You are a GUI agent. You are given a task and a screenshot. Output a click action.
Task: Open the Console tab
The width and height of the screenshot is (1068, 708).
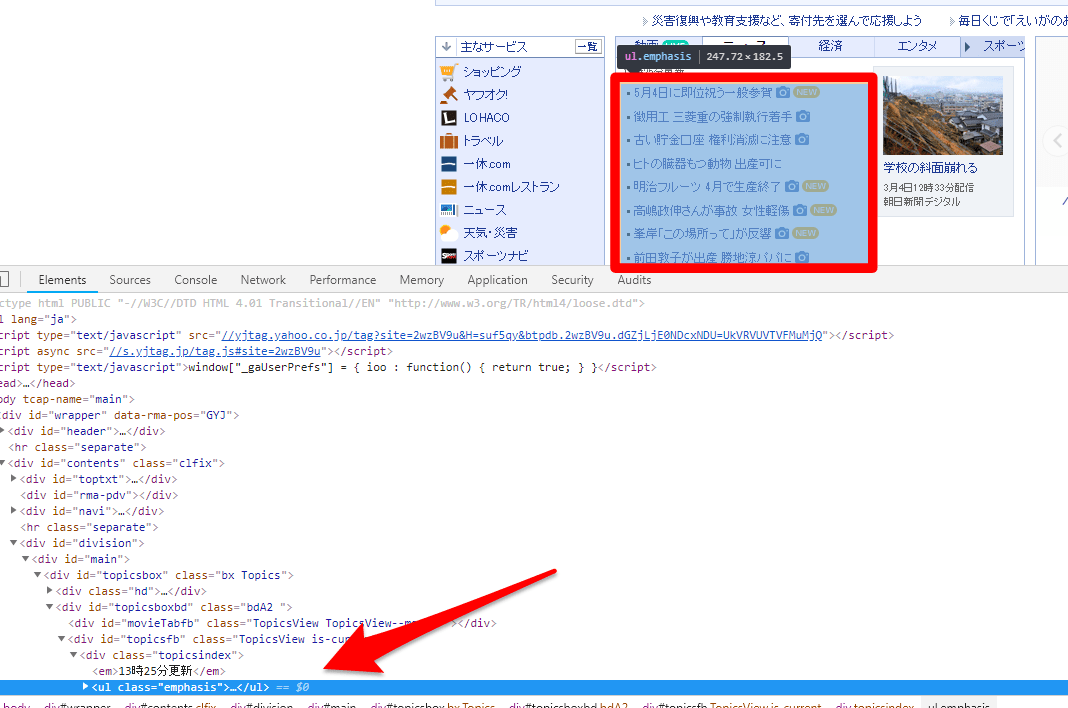[x=195, y=280]
